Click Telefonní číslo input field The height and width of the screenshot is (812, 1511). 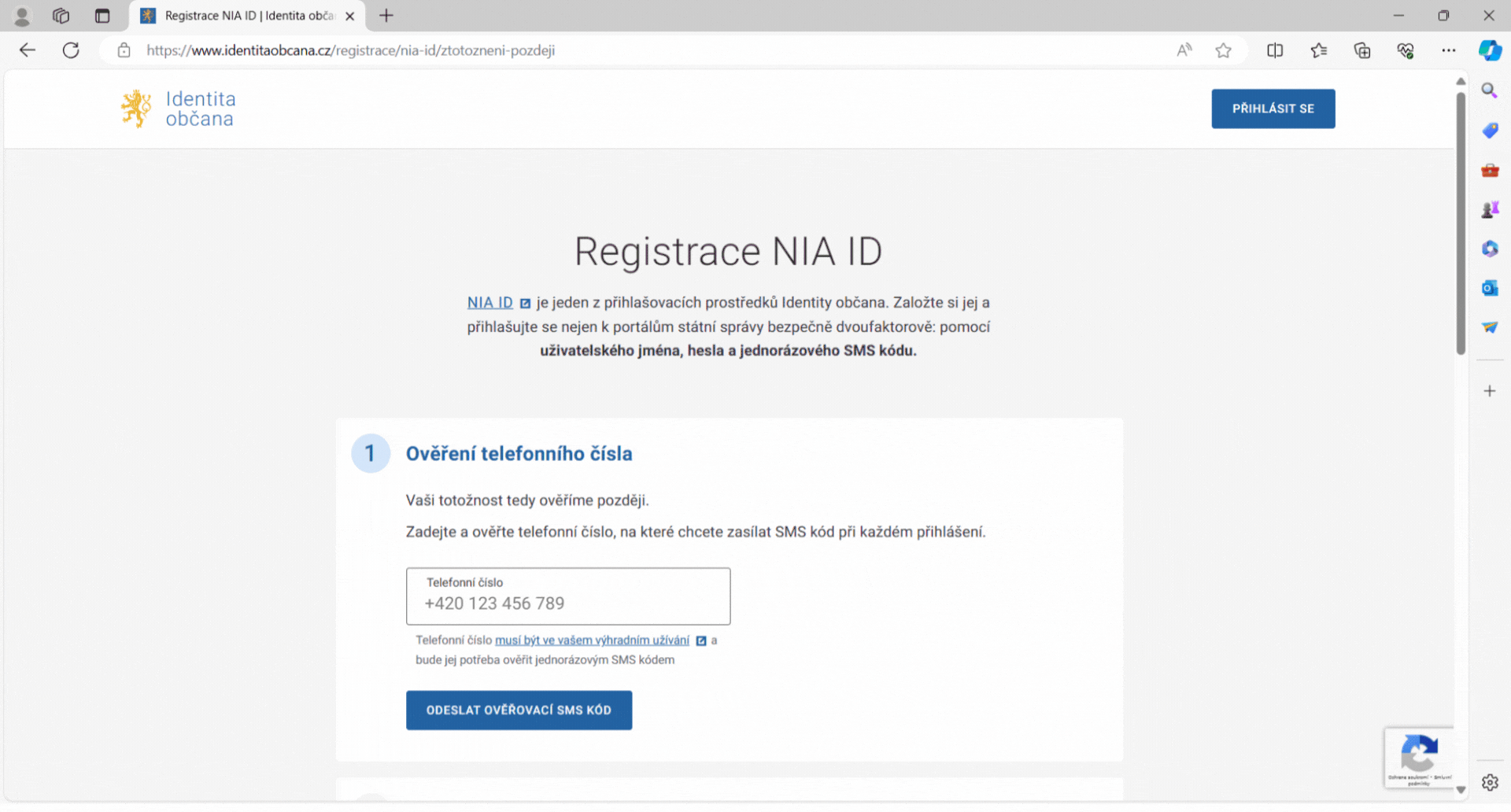tap(568, 596)
